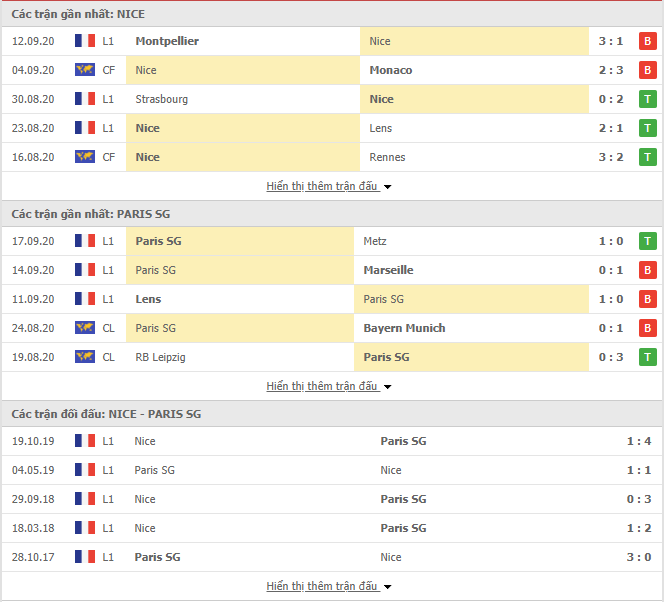Click the world flag icon on the Nice vs Rennes row
Screen dimensions: 664x602
85,157
